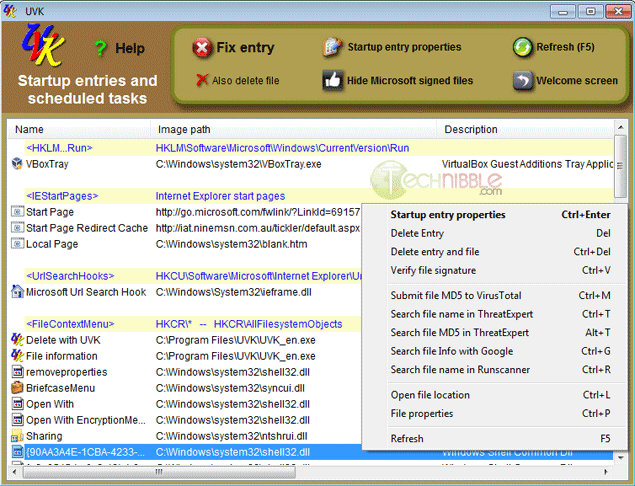Click the red Fix entry icon
The image size is (635, 486).
coord(202,48)
